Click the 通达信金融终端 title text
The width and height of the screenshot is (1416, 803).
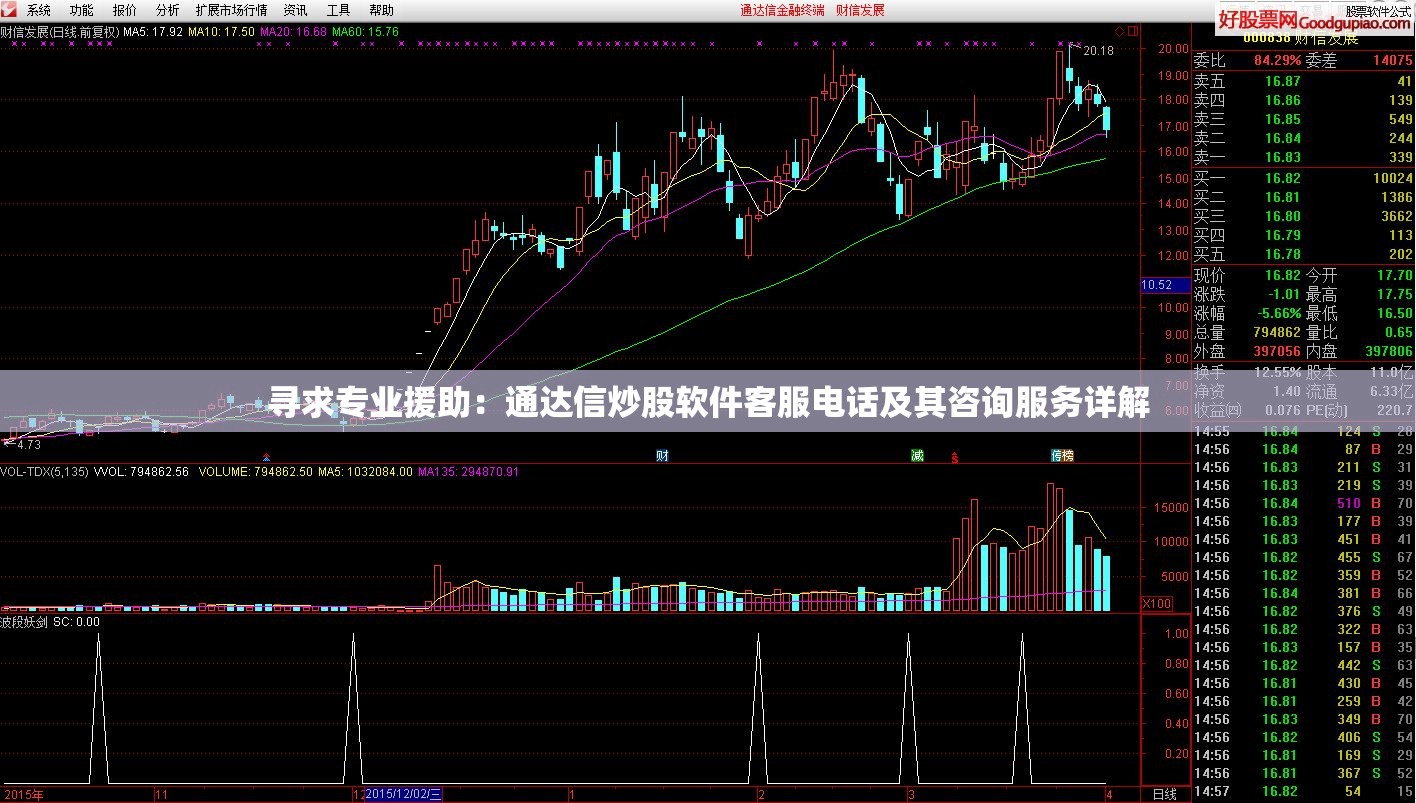coord(782,10)
